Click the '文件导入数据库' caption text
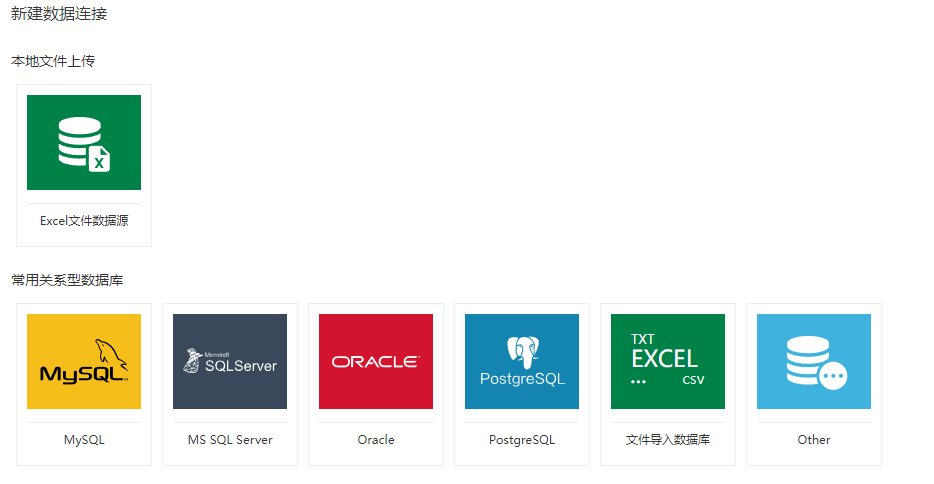 point(668,440)
